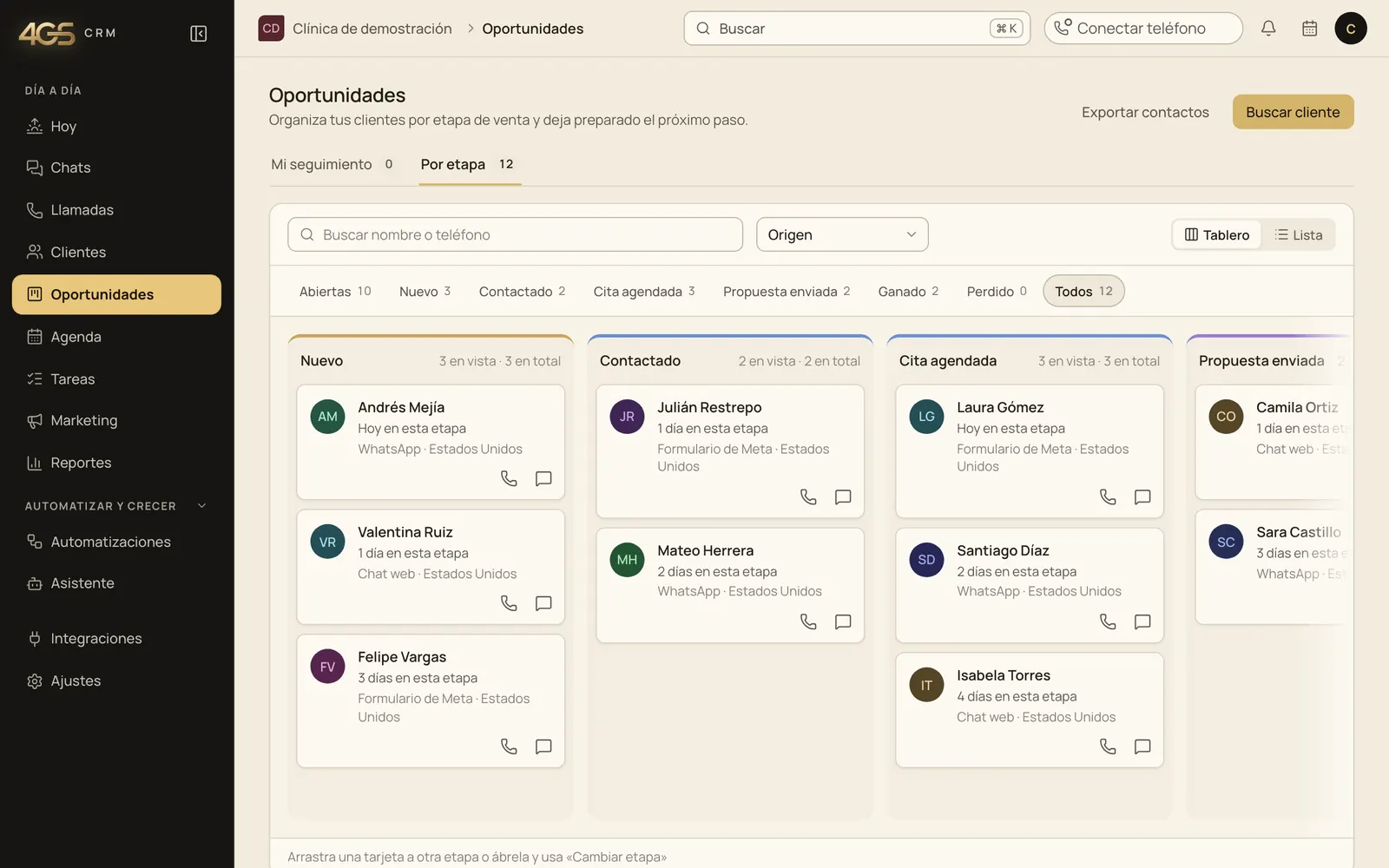Screen dimensions: 1389x868
Task: Filter by Ganado stage chip
Action: (x=908, y=292)
